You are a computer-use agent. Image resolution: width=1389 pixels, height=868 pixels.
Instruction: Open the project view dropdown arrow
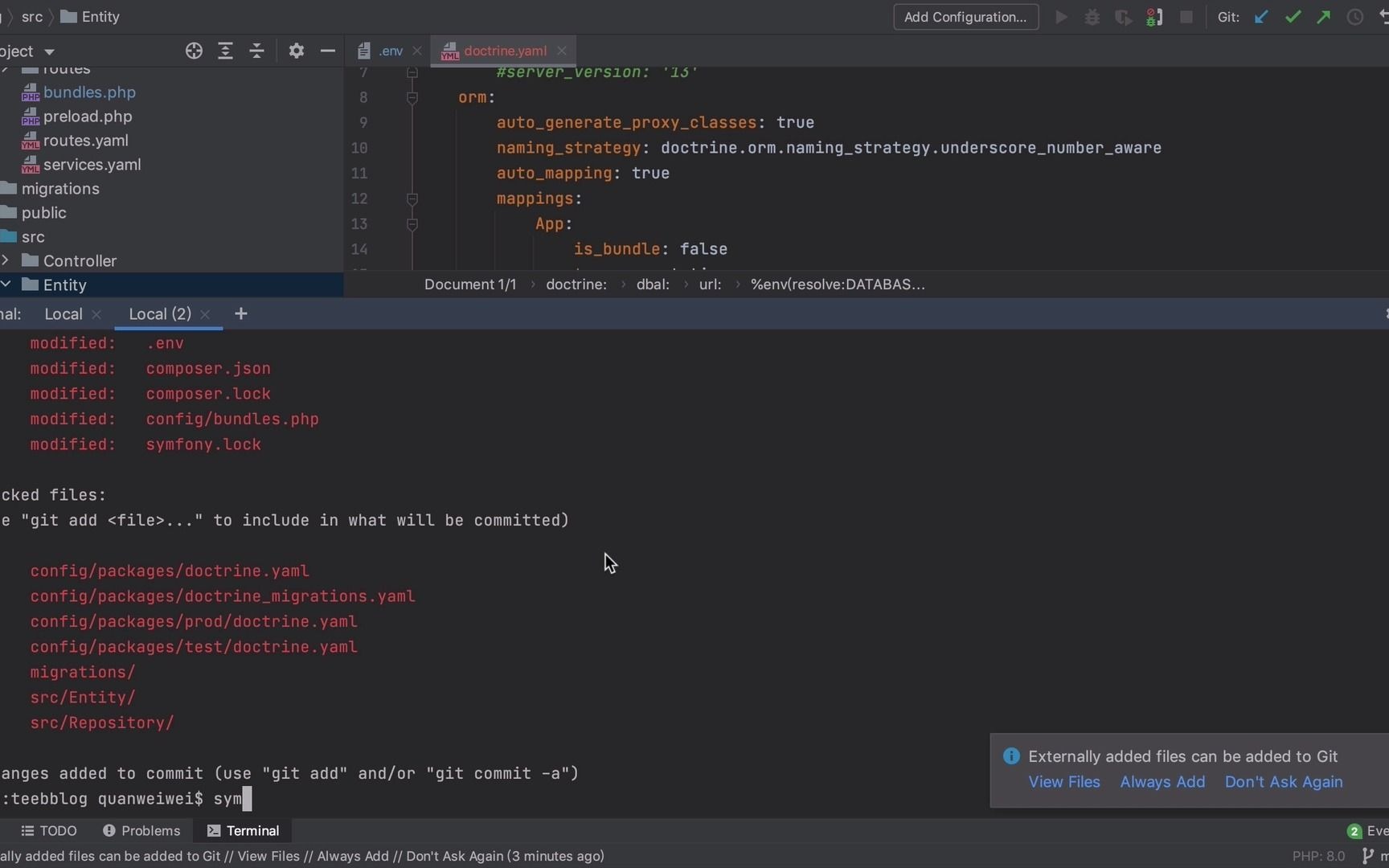[49, 51]
